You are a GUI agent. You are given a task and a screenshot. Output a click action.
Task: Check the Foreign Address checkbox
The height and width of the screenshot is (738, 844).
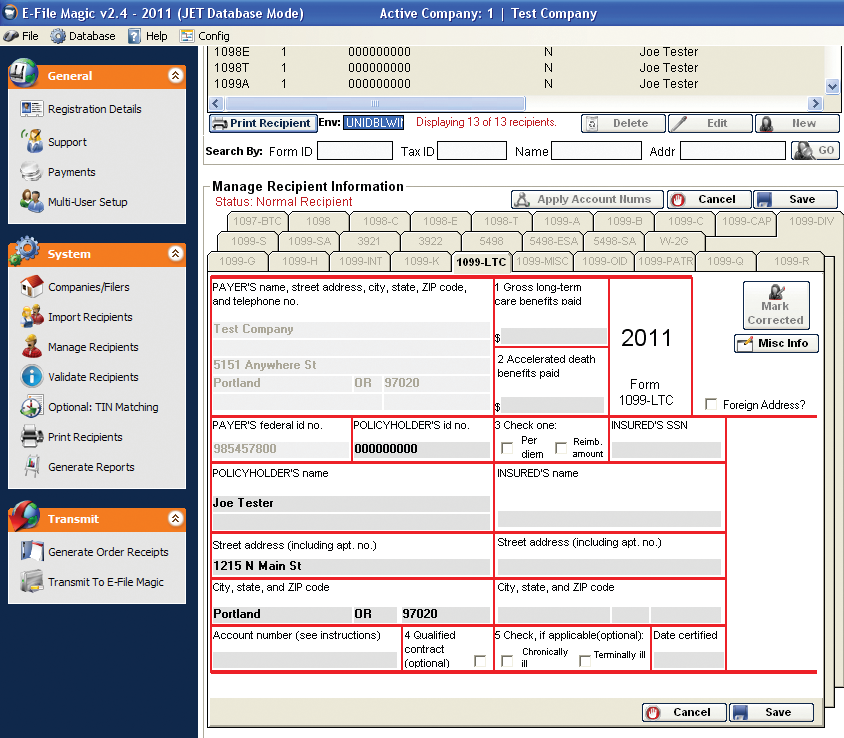pyautogui.click(x=711, y=404)
